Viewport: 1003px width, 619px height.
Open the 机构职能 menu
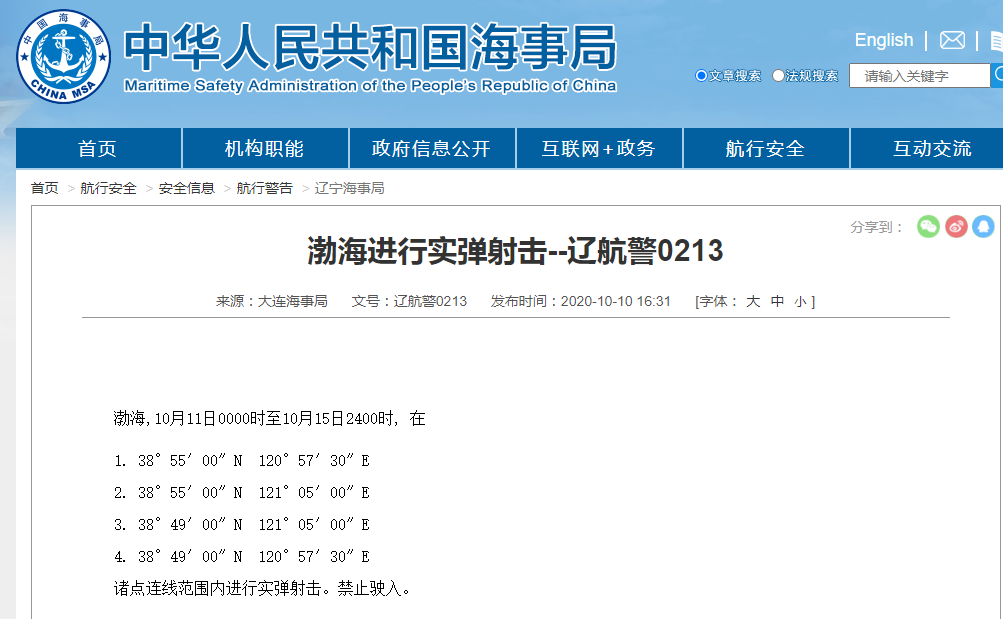[264, 147]
